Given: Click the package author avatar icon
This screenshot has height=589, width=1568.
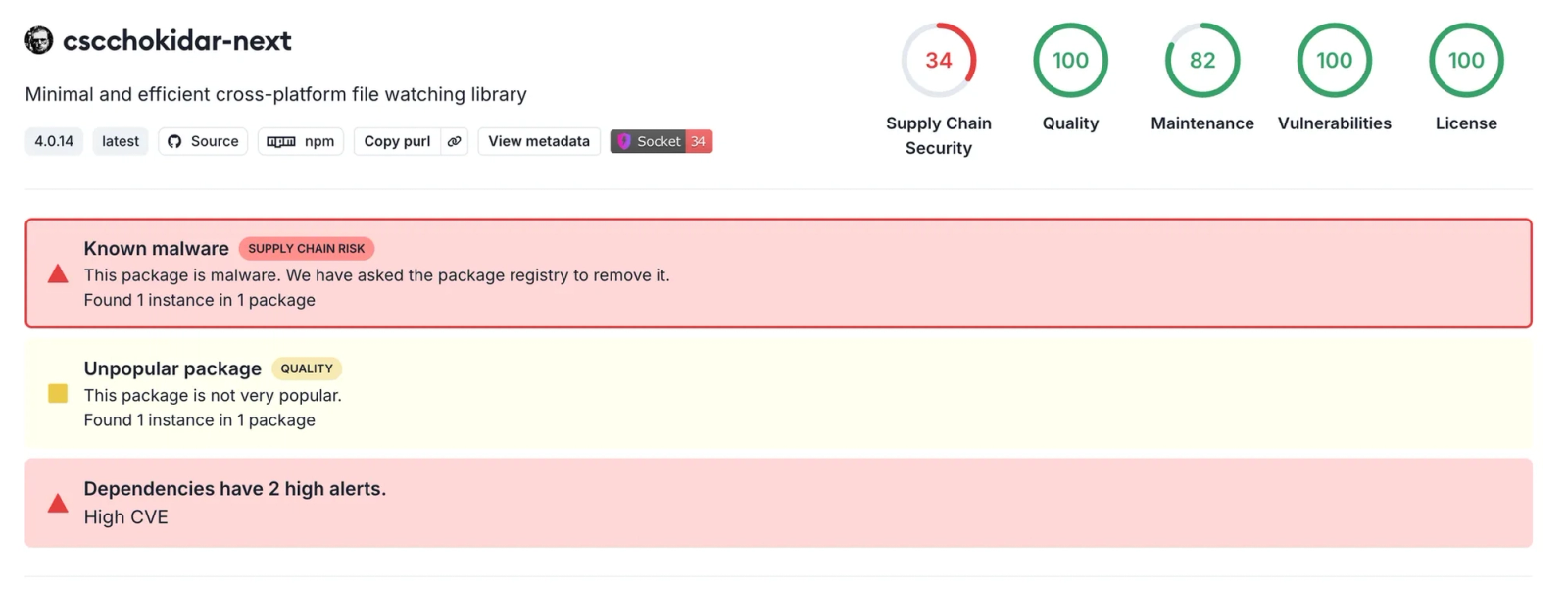Looking at the screenshot, I should pos(39,40).
